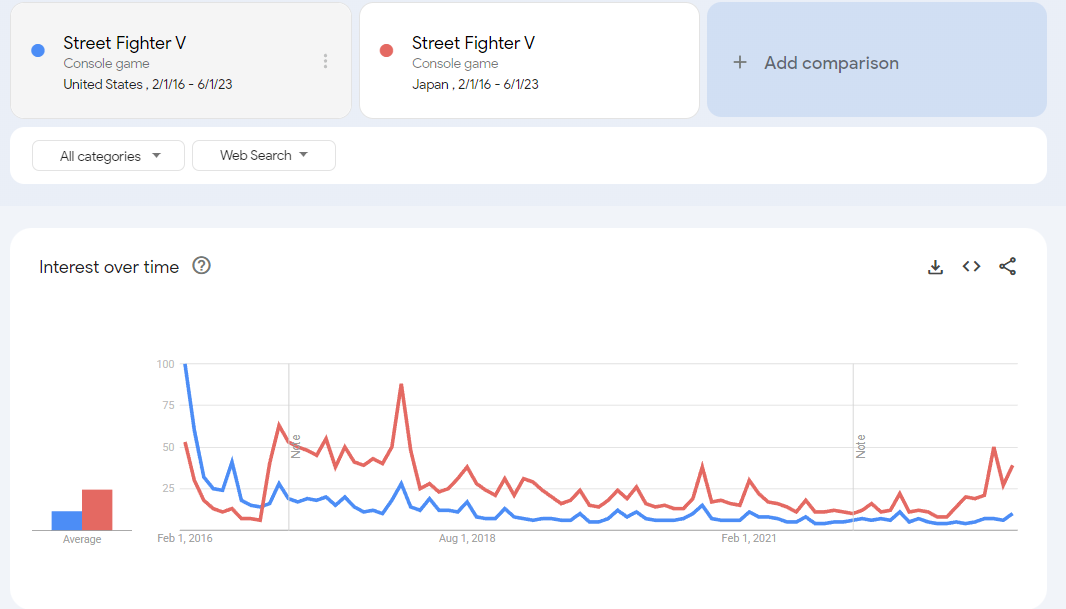The width and height of the screenshot is (1066, 609).
Task: Click 'Console game' under the United States term
Action: pos(106,63)
